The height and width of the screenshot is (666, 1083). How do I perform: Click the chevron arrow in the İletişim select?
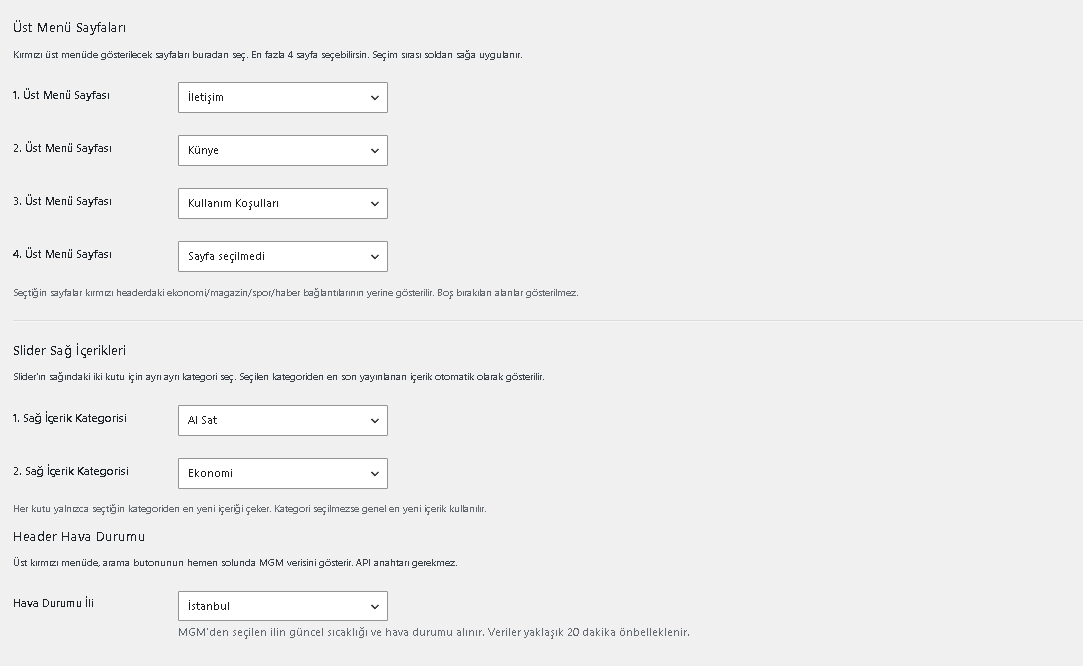(x=374, y=98)
